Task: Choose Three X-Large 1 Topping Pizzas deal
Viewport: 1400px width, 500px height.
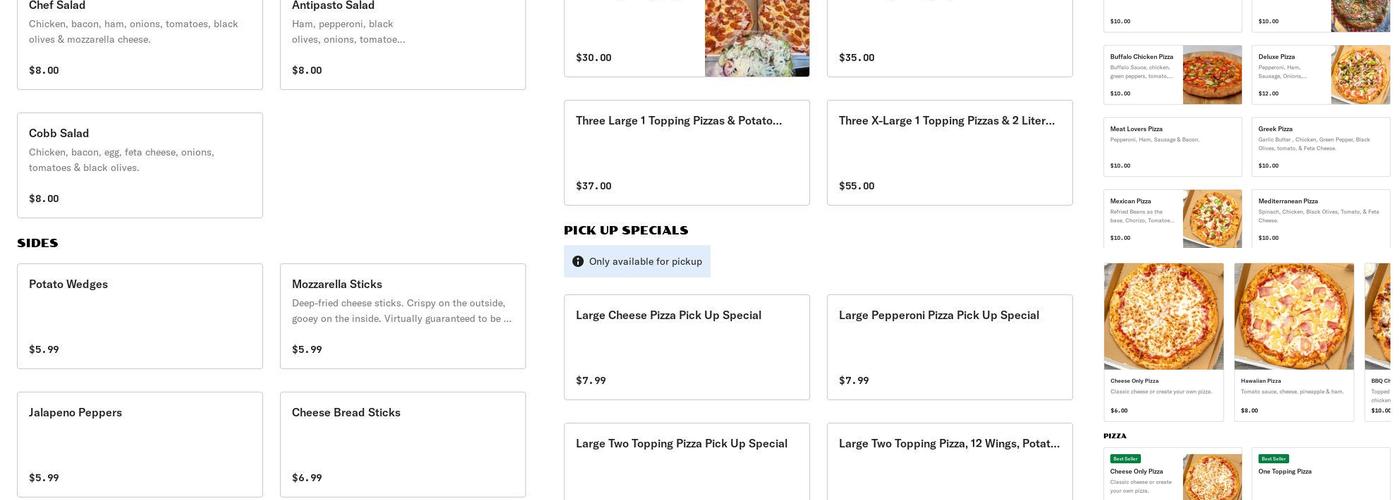Action: 949,152
